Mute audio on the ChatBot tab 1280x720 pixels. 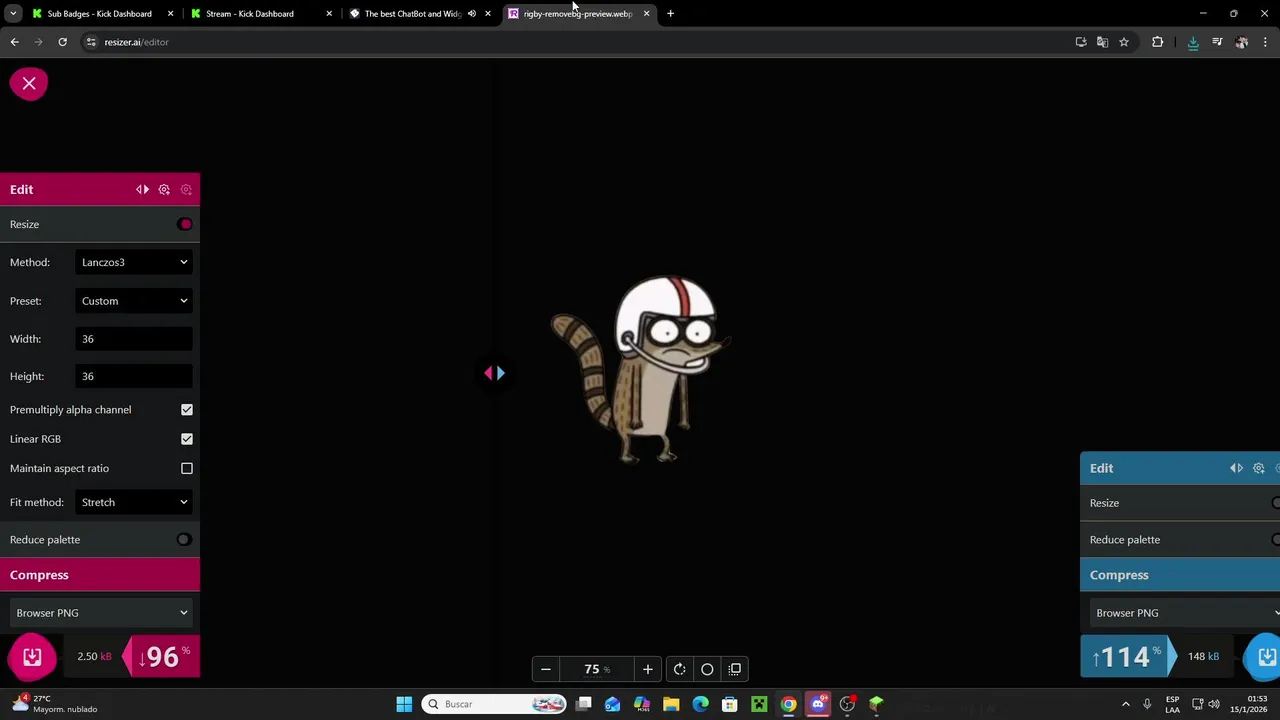(472, 14)
